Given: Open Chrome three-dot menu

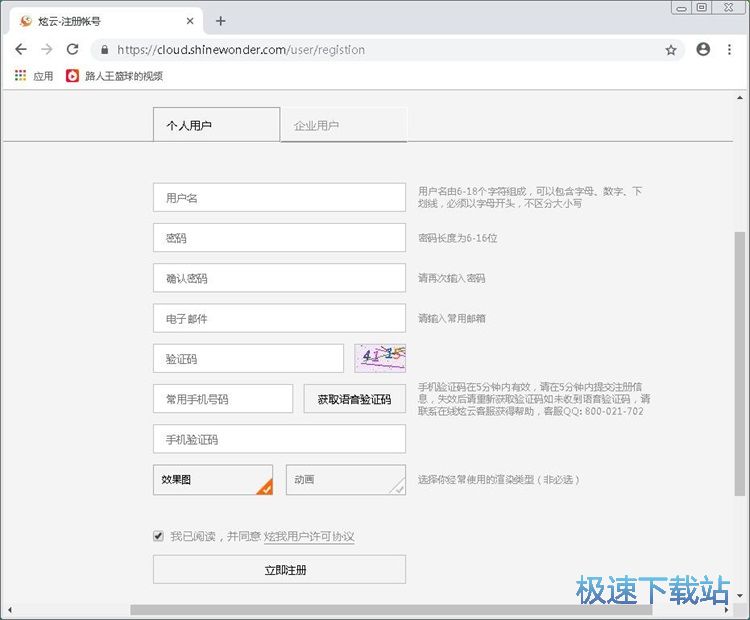Looking at the screenshot, I should (x=729, y=49).
